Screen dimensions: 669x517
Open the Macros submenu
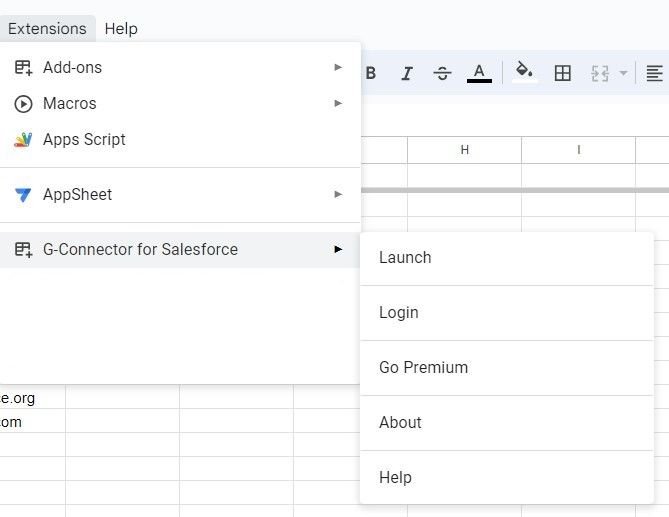click(x=180, y=103)
